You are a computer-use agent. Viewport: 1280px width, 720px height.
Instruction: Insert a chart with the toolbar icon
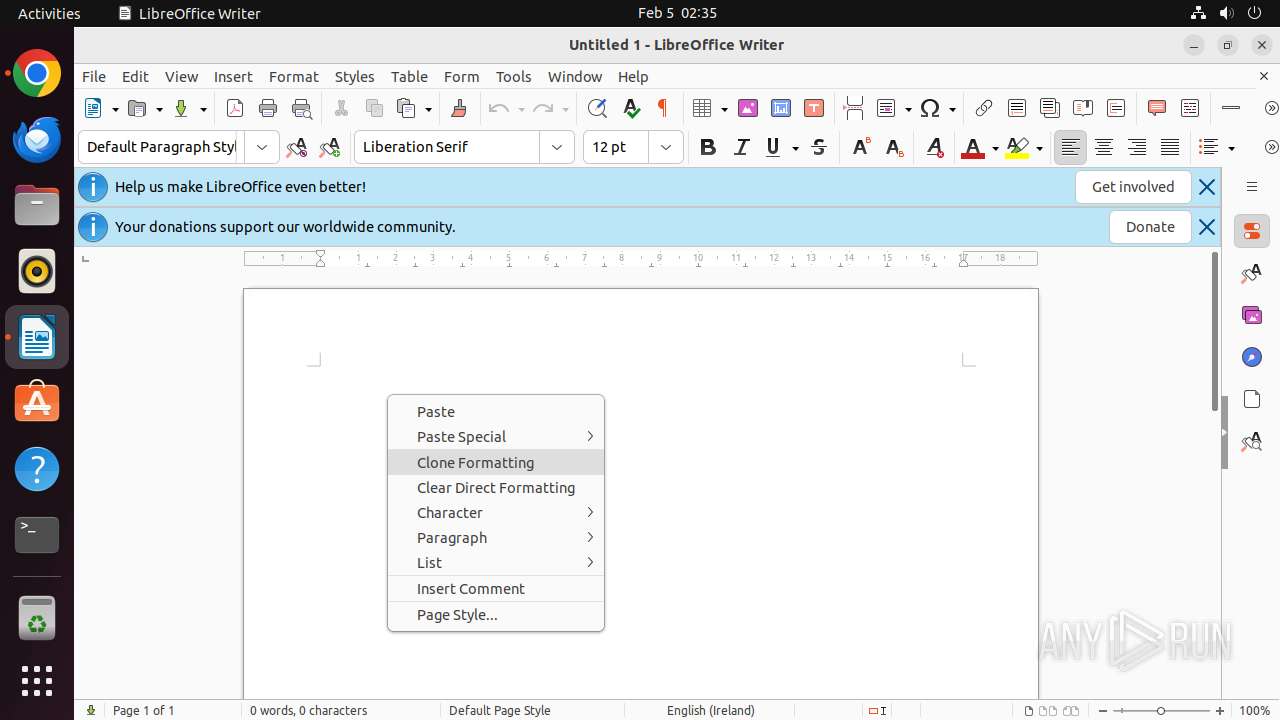click(781, 108)
